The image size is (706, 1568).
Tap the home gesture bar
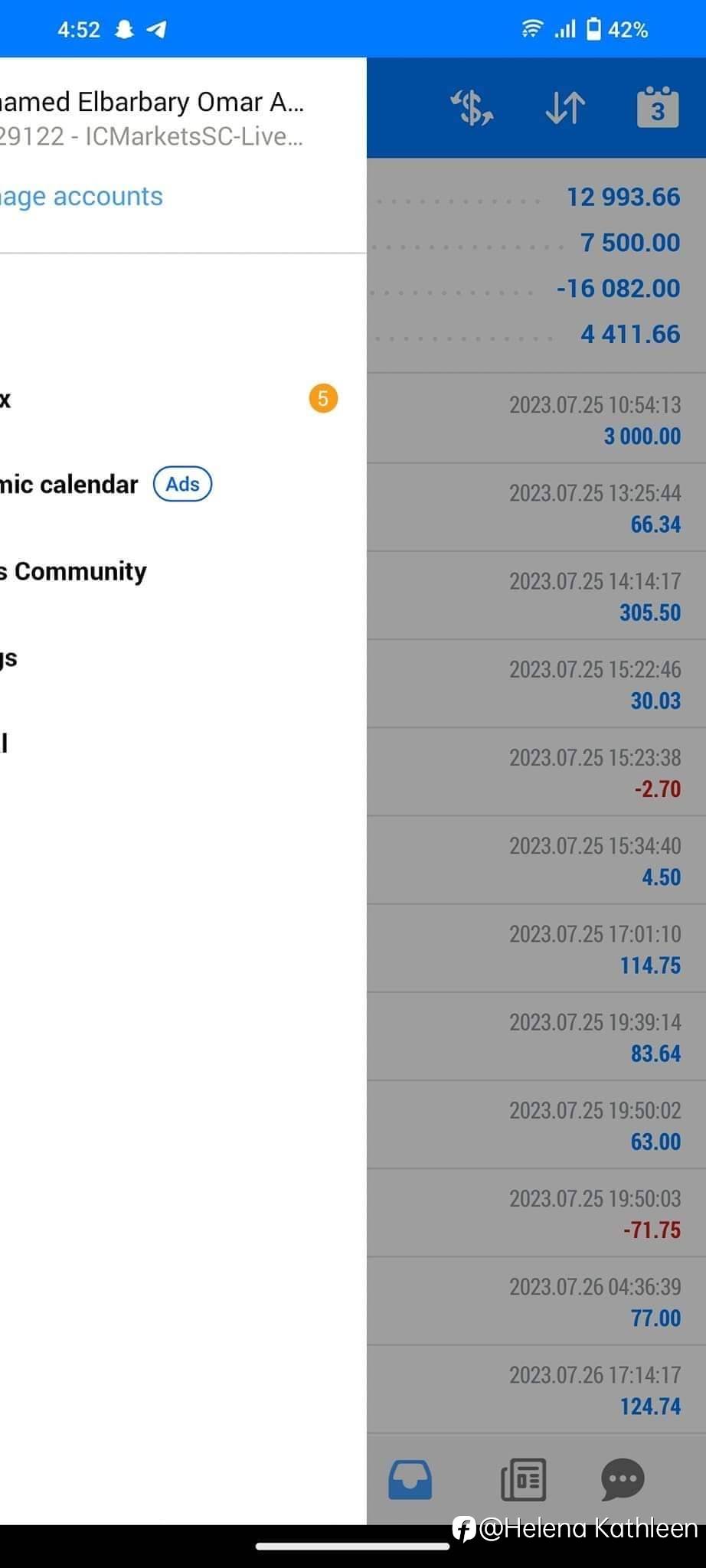tap(352, 1547)
